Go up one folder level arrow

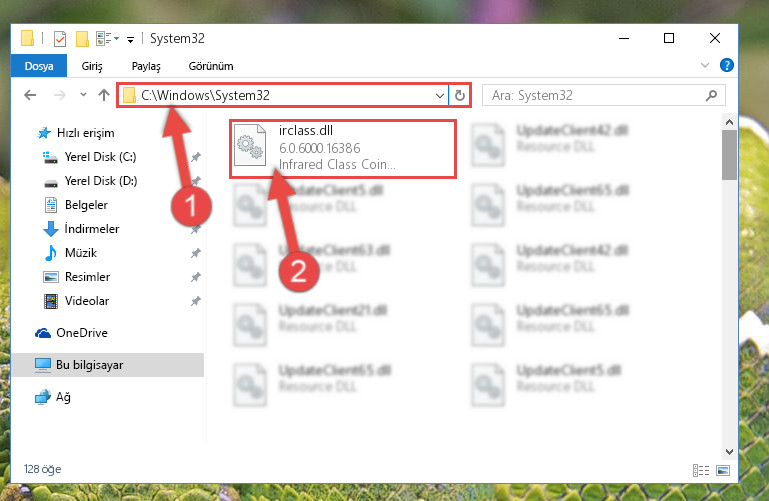103,95
